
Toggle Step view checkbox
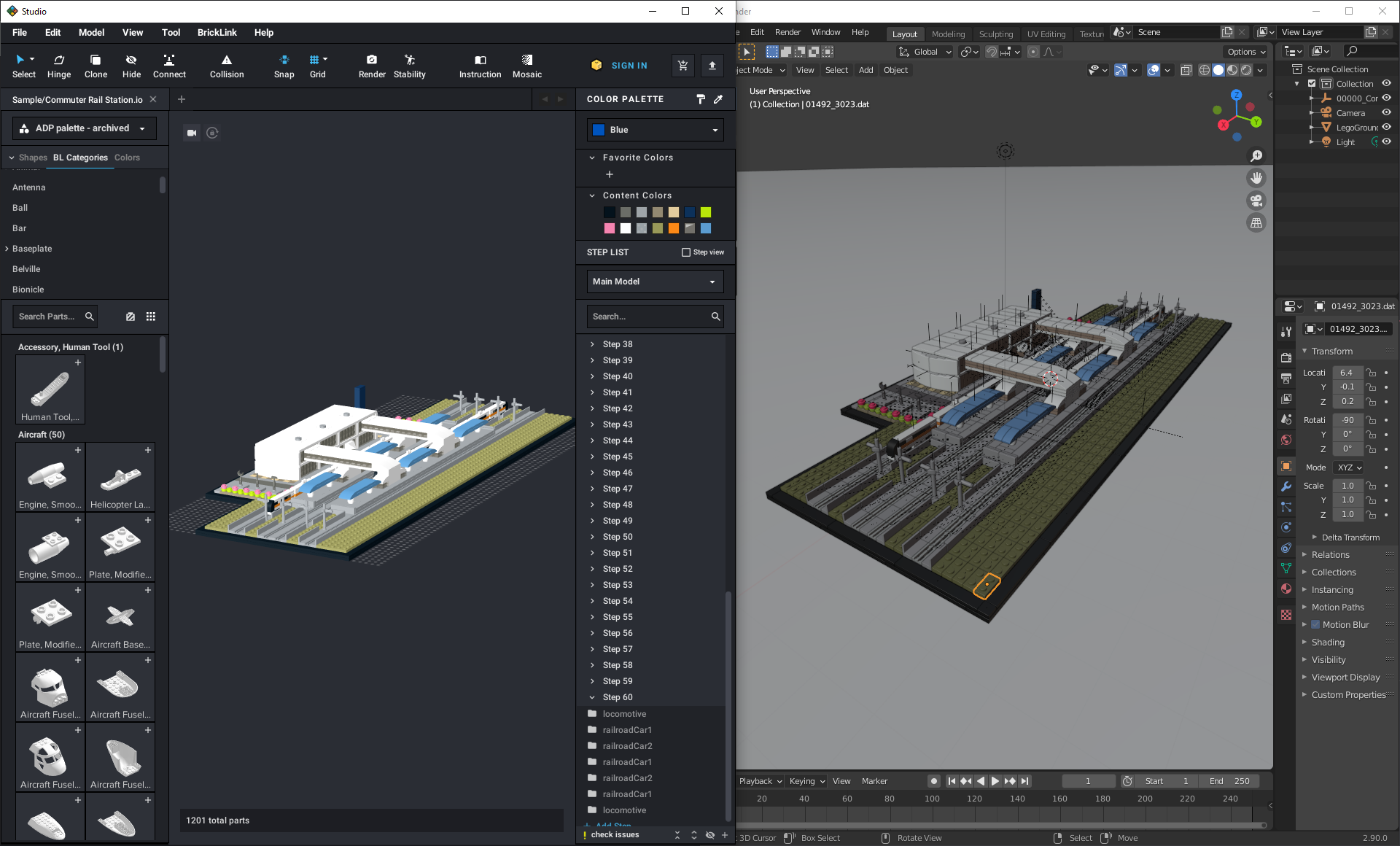[x=686, y=253]
